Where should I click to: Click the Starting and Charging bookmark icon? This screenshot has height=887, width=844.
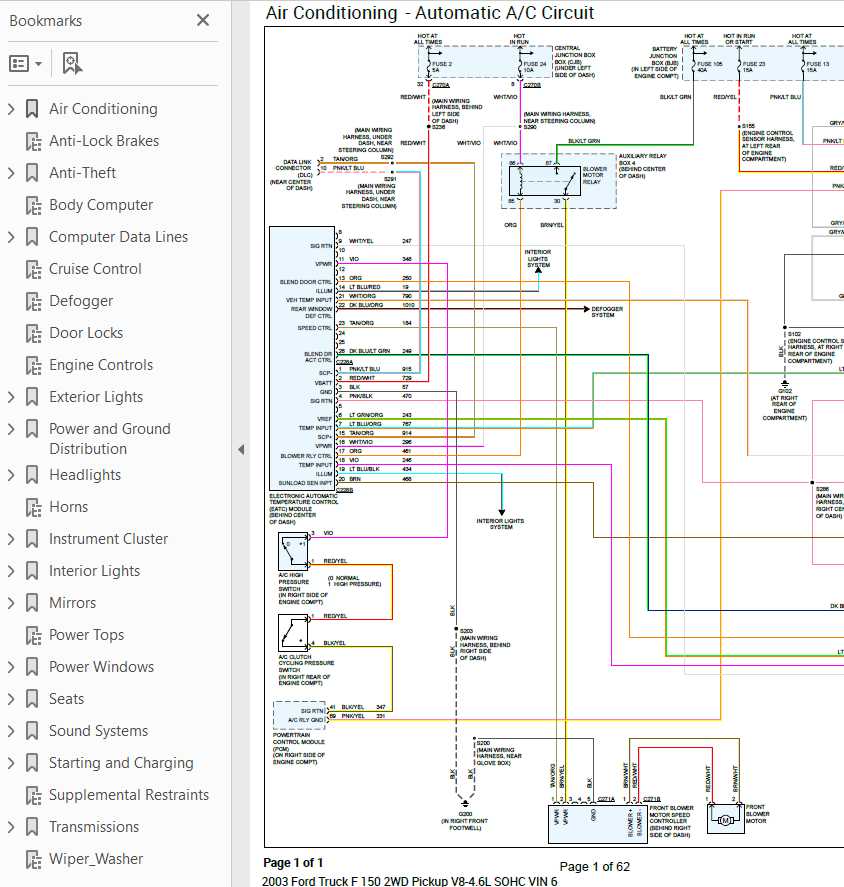32,763
